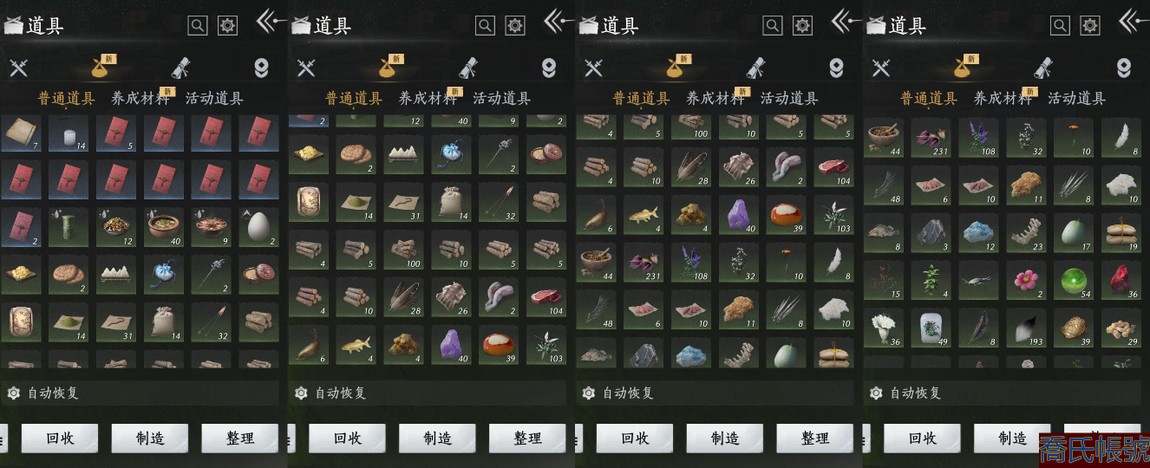Switch to 养成材料 tab in the leftmost panel
The image size is (1150, 468).
(140, 98)
